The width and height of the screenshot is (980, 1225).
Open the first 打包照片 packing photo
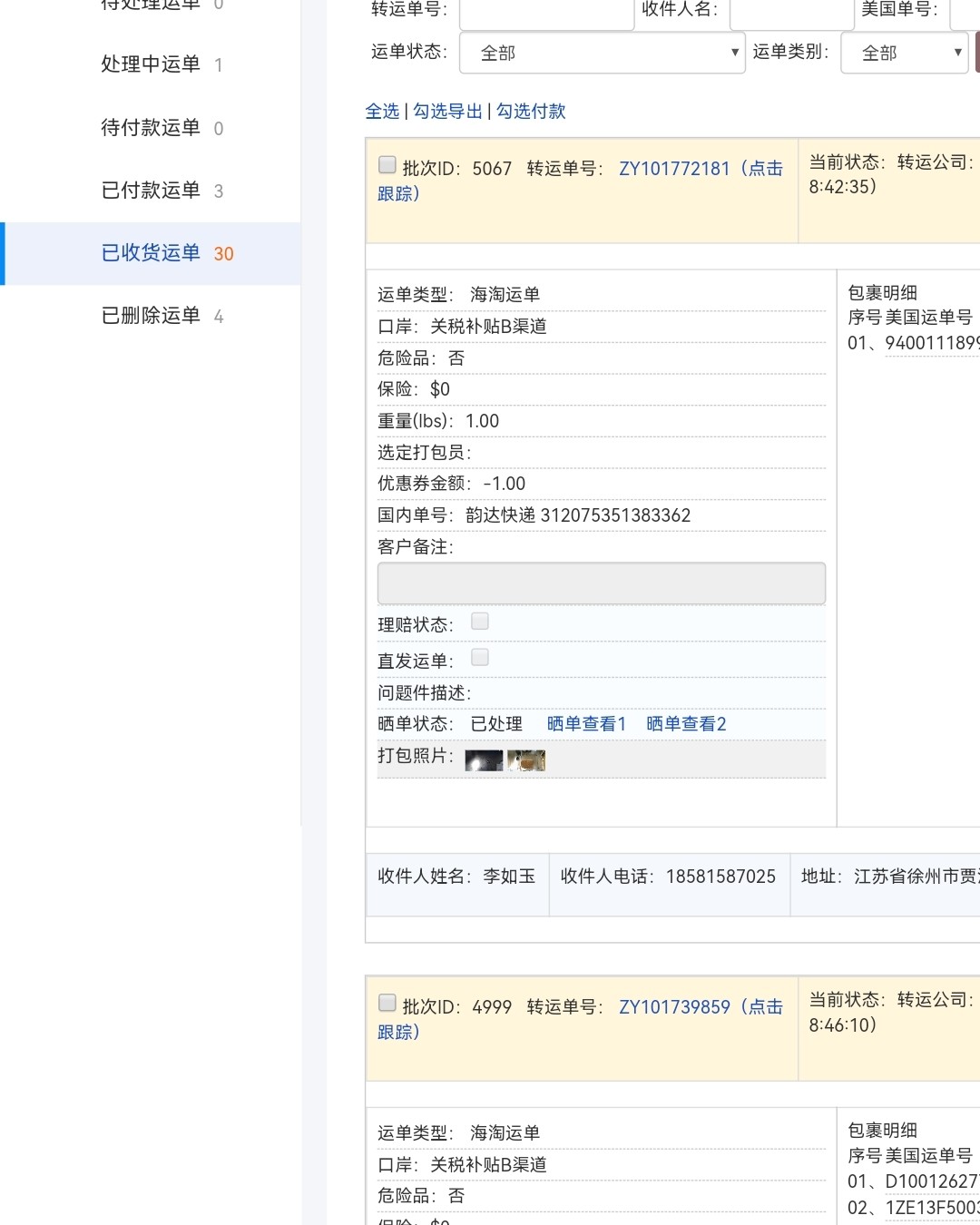(x=483, y=760)
